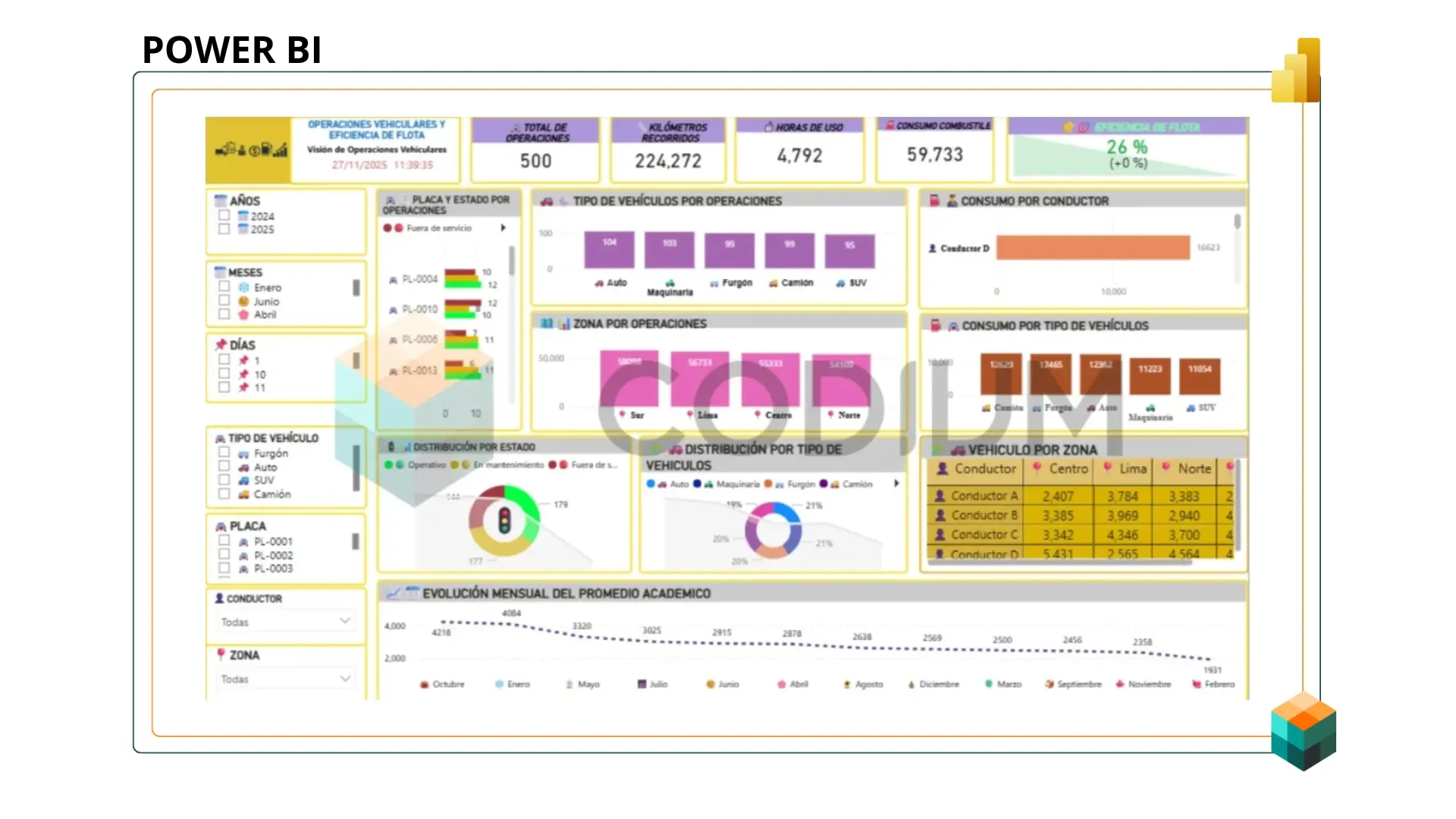1456x819 pixels.
Task: Click the SUV icon under Tipo de Vehículos chart
Action: pyautogui.click(x=840, y=283)
